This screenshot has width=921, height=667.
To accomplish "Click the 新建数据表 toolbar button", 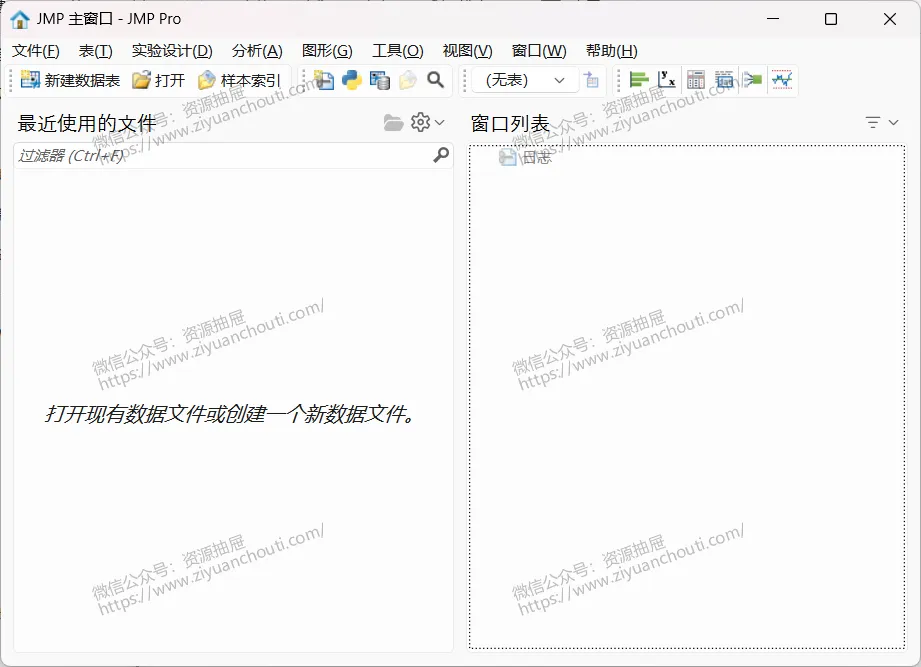I will pos(70,80).
